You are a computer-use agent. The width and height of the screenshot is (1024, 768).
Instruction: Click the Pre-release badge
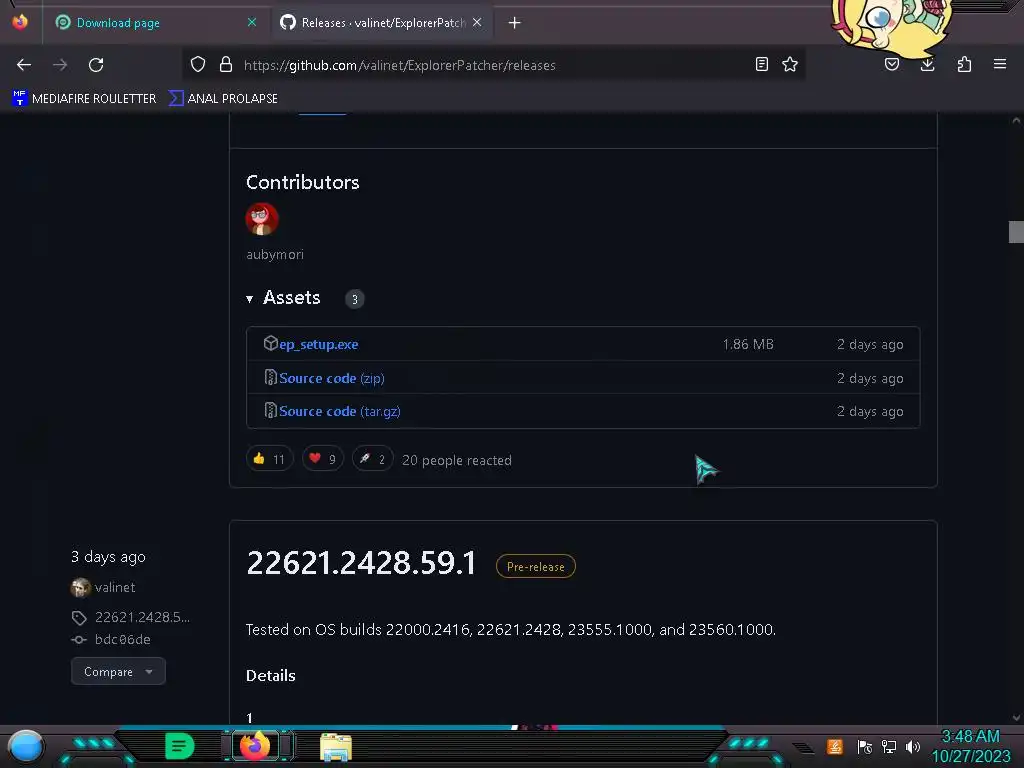click(x=536, y=566)
